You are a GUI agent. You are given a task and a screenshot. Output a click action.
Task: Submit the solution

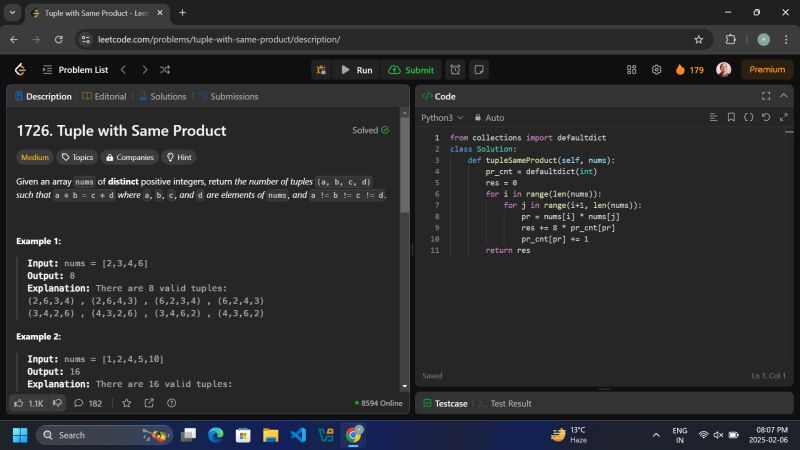(x=411, y=70)
